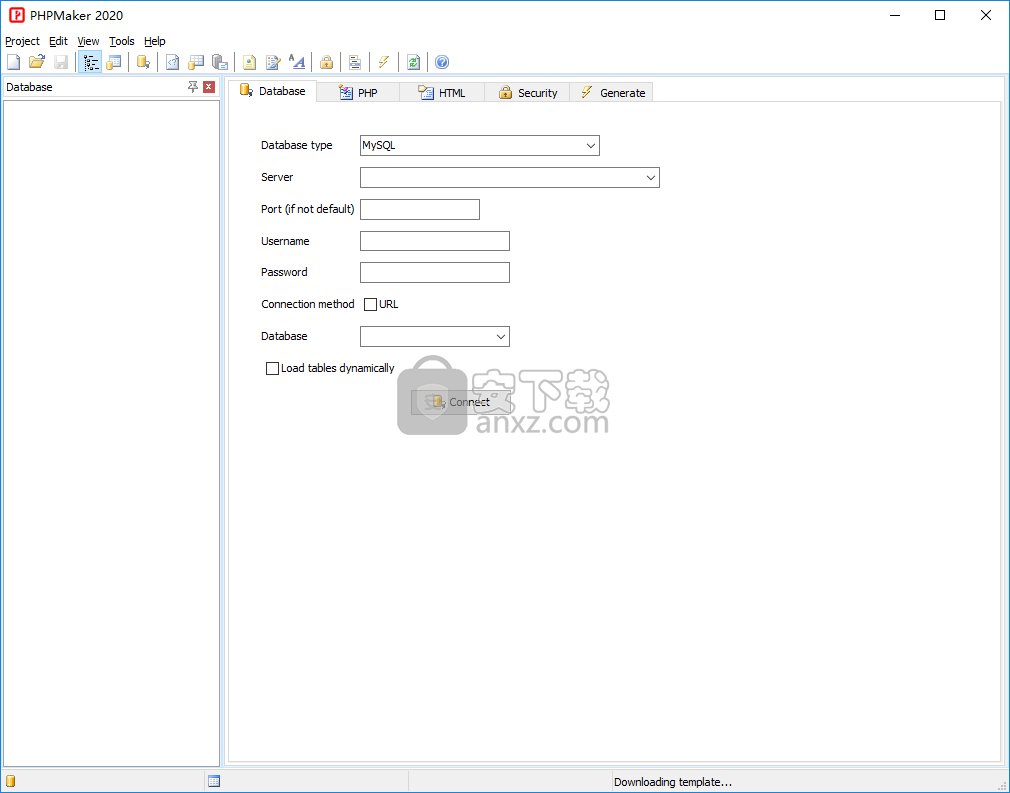Screen dimensions: 1010x793
Task: Open the Edit menu
Action: coord(59,41)
